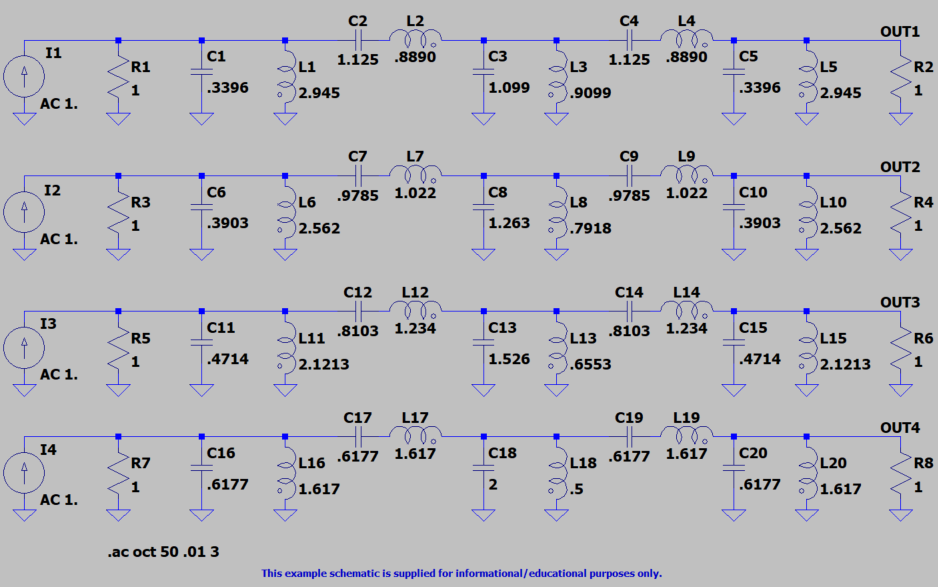Select resistor R3 symbol
Image resolution: width=938 pixels, height=587 pixels.
[x=118, y=212]
